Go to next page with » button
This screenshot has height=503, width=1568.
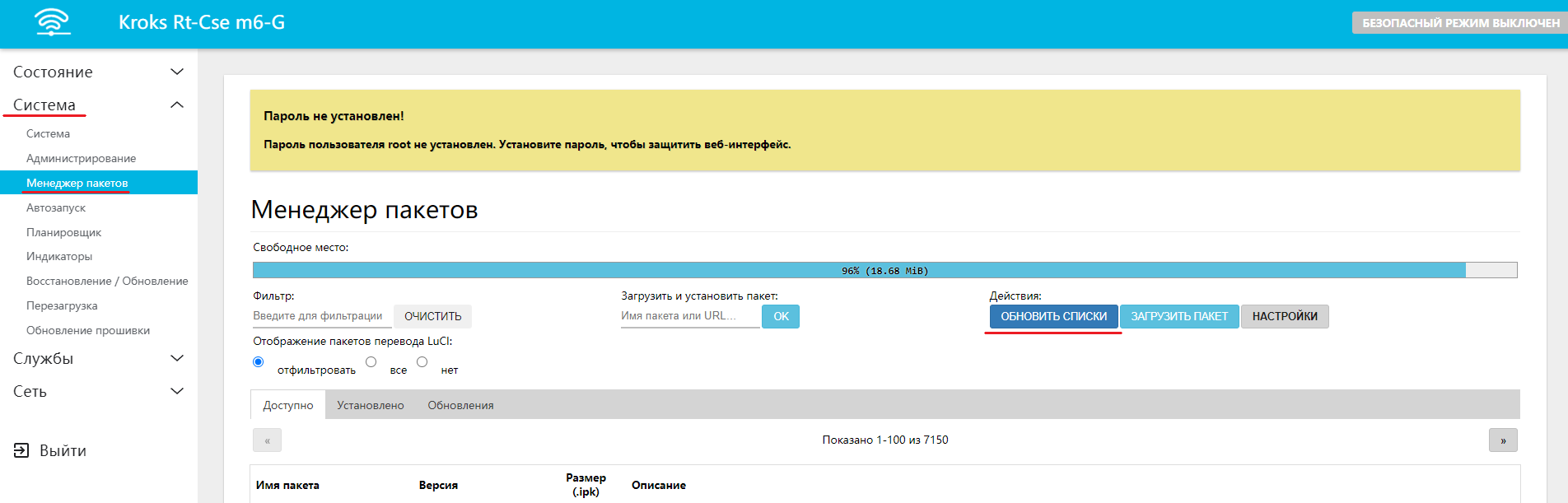click(x=1502, y=440)
